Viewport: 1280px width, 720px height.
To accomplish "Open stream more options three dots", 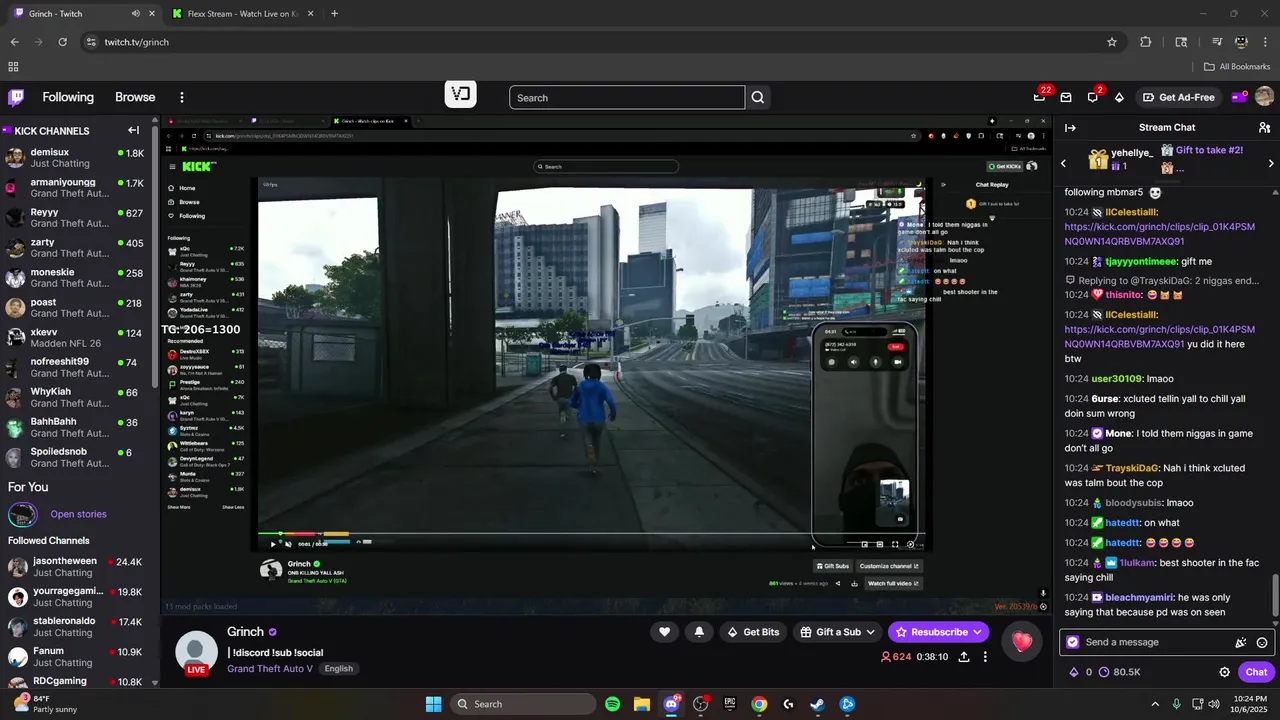I will tap(985, 657).
